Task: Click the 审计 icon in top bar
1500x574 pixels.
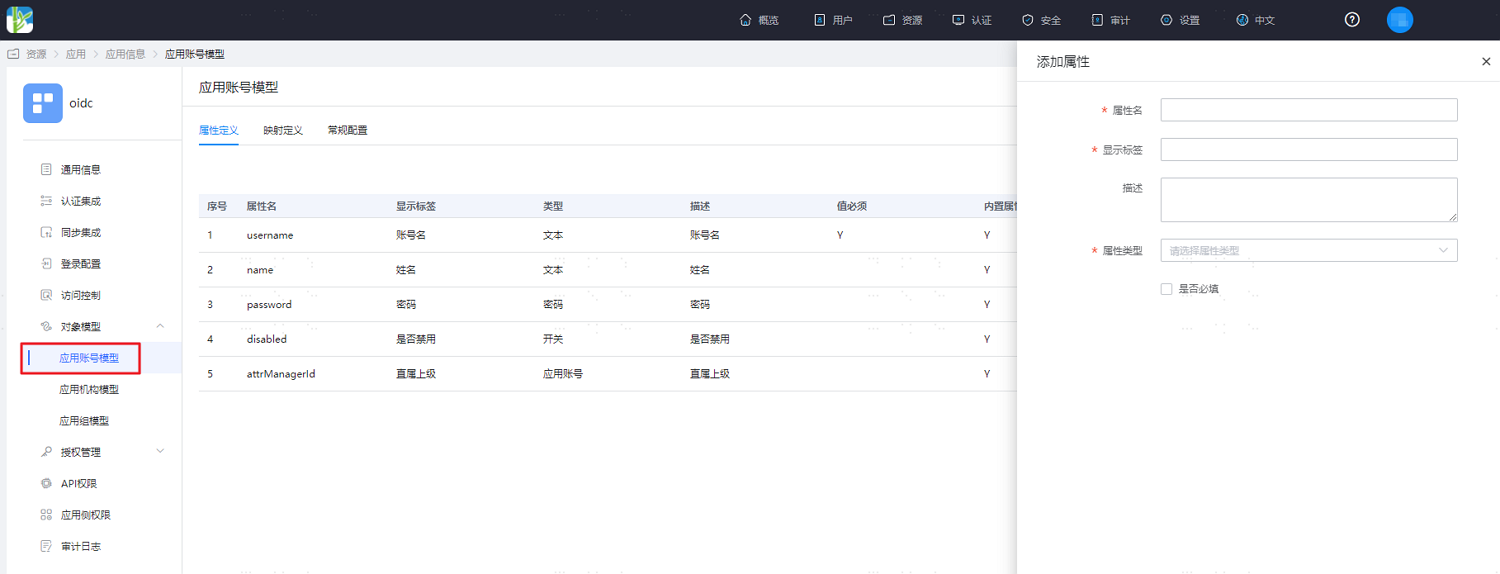Action: [1097, 20]
